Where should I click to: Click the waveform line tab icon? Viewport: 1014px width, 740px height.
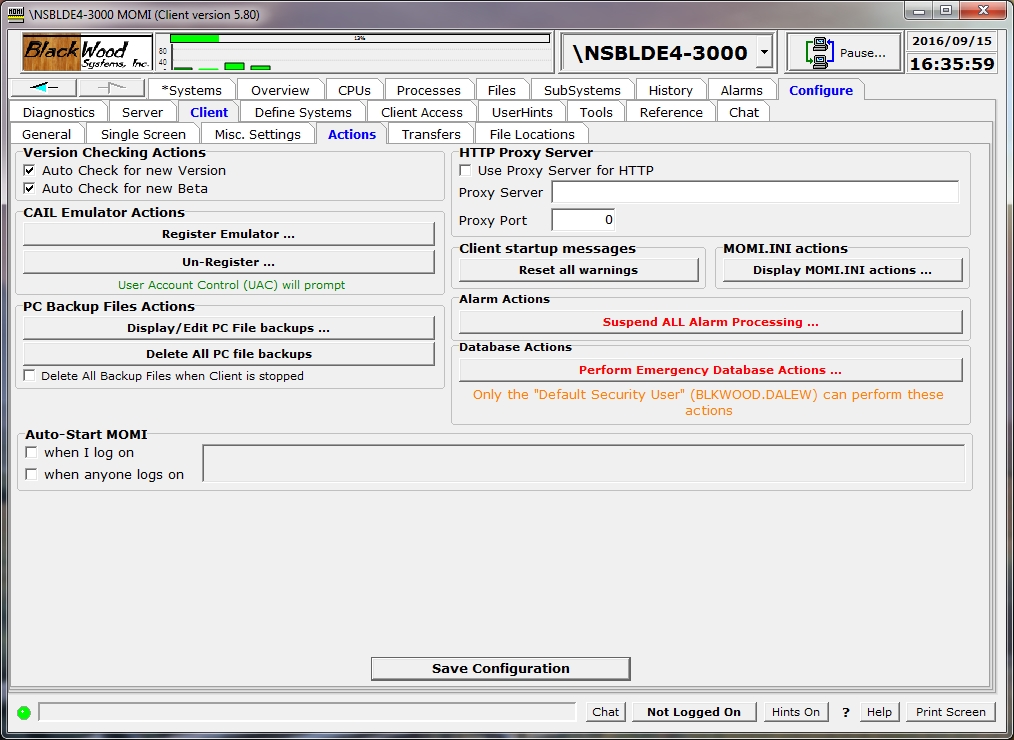[x=111, y=89]
